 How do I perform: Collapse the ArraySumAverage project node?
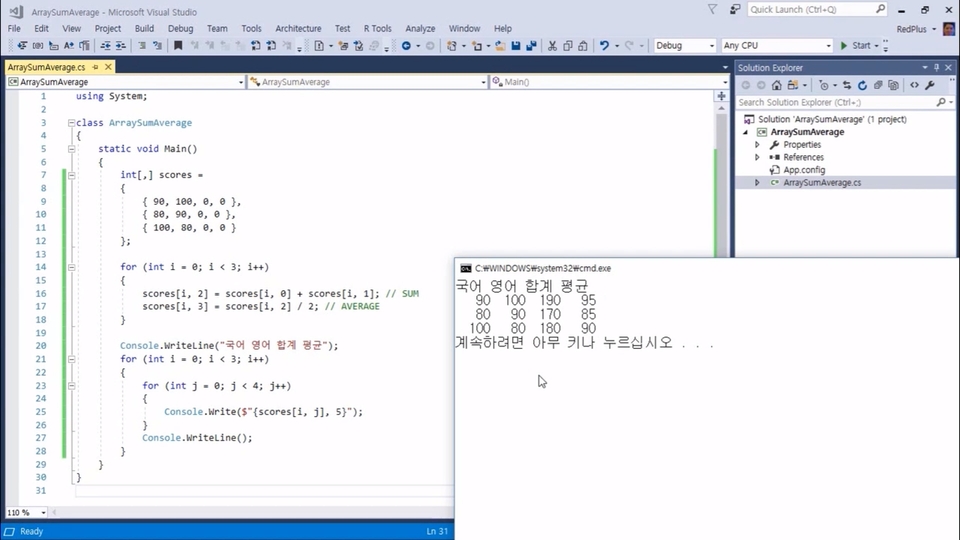click(x=746, y=132)
